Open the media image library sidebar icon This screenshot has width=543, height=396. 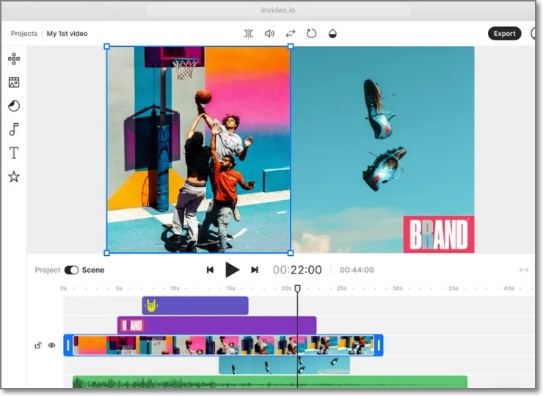point(14,82)
